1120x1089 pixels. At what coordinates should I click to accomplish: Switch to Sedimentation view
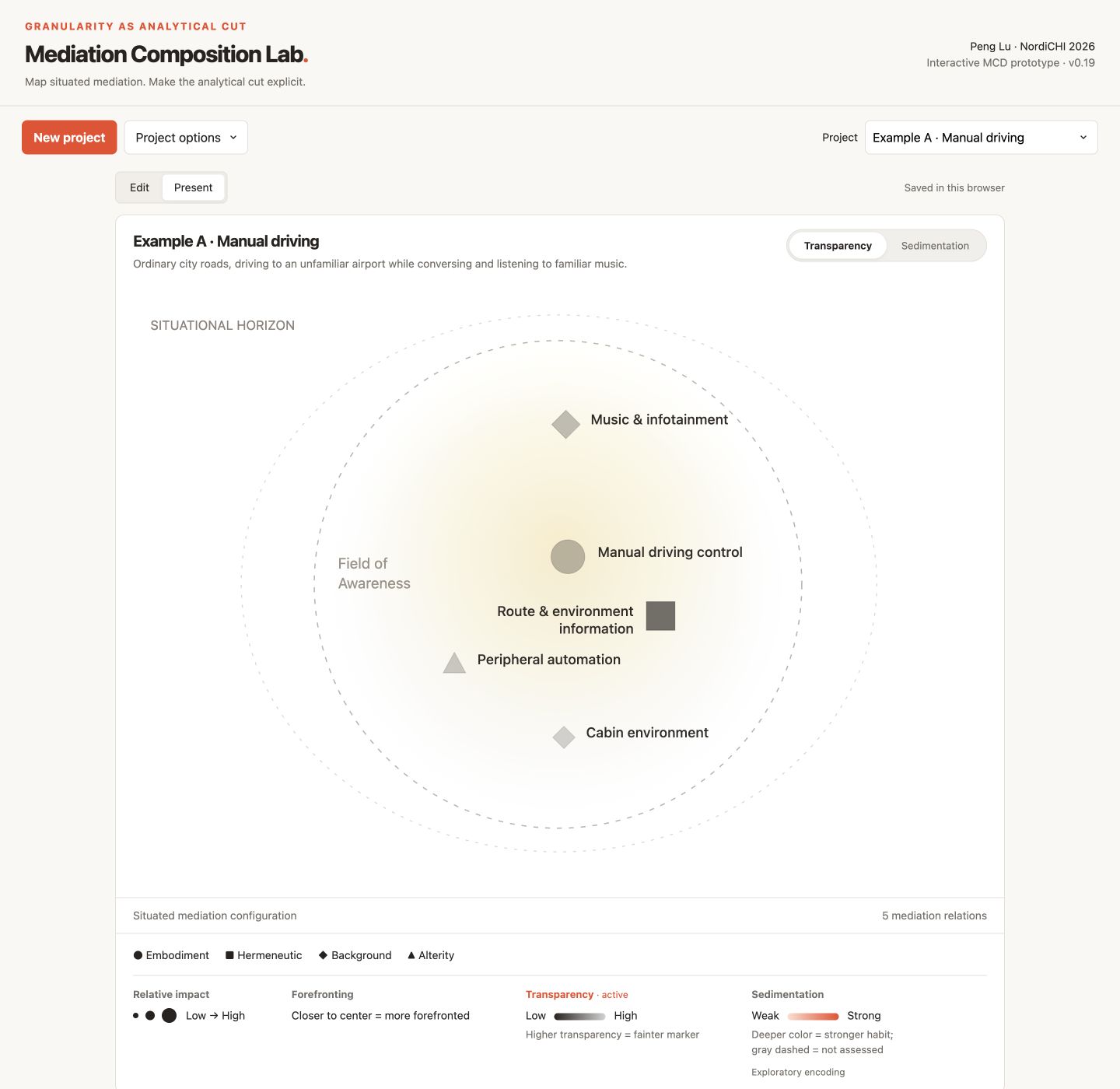(x=935, y=246)
